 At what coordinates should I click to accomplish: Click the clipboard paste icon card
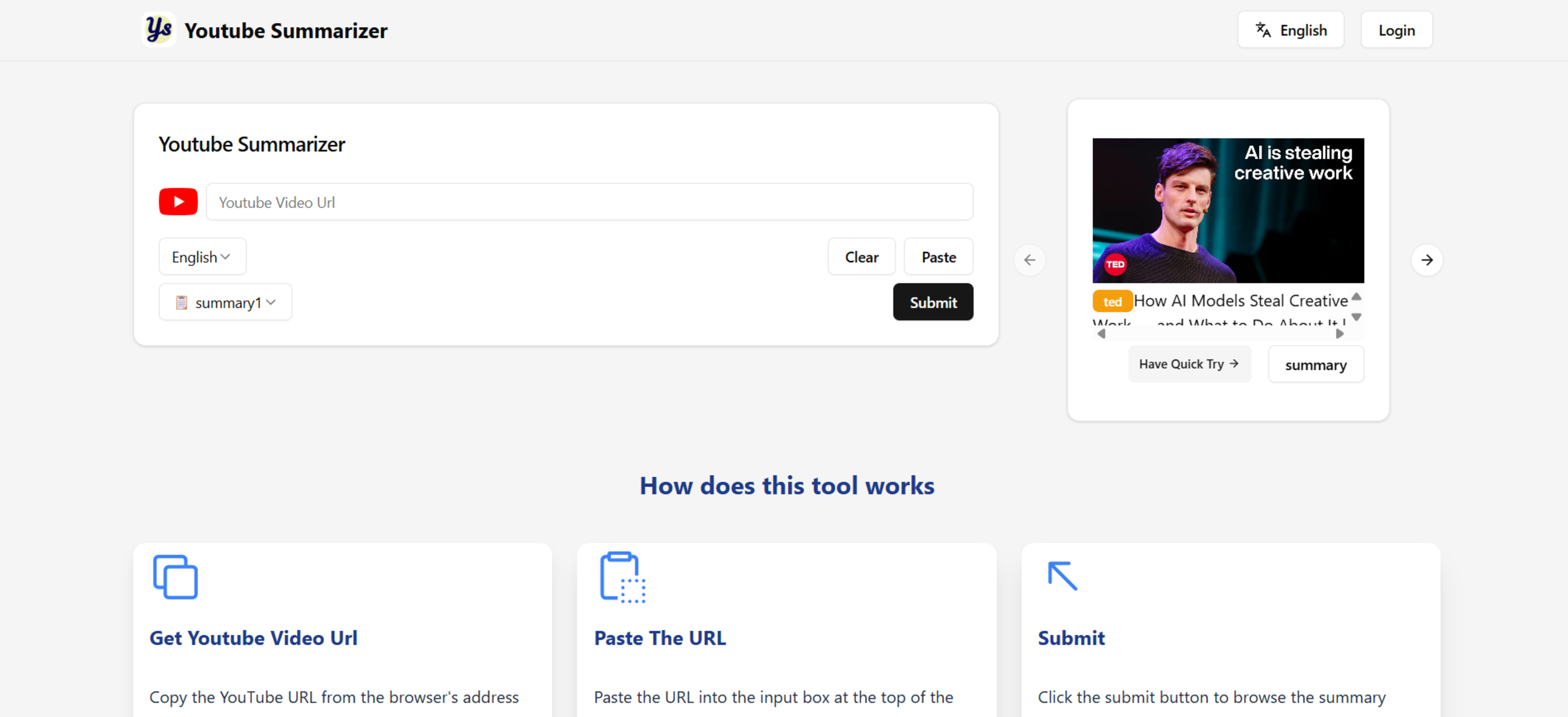click(622, 577)
